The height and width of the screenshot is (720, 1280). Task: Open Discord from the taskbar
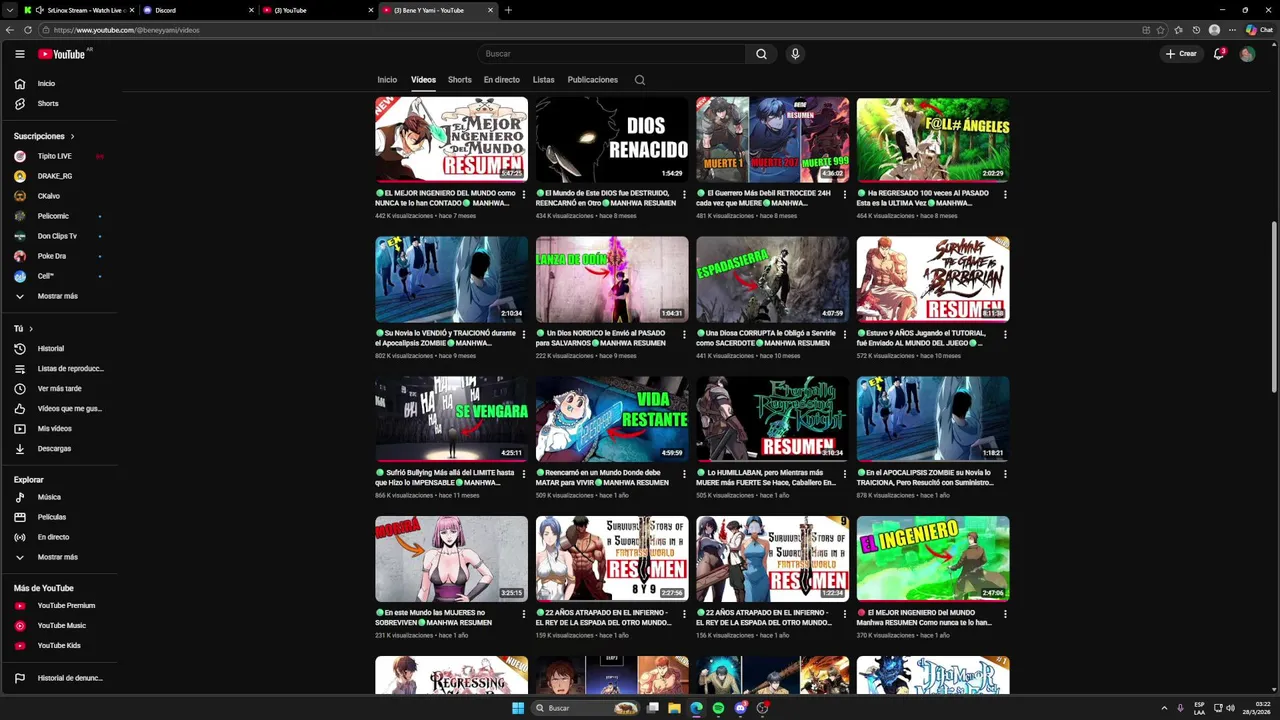(x=740, y=708)
